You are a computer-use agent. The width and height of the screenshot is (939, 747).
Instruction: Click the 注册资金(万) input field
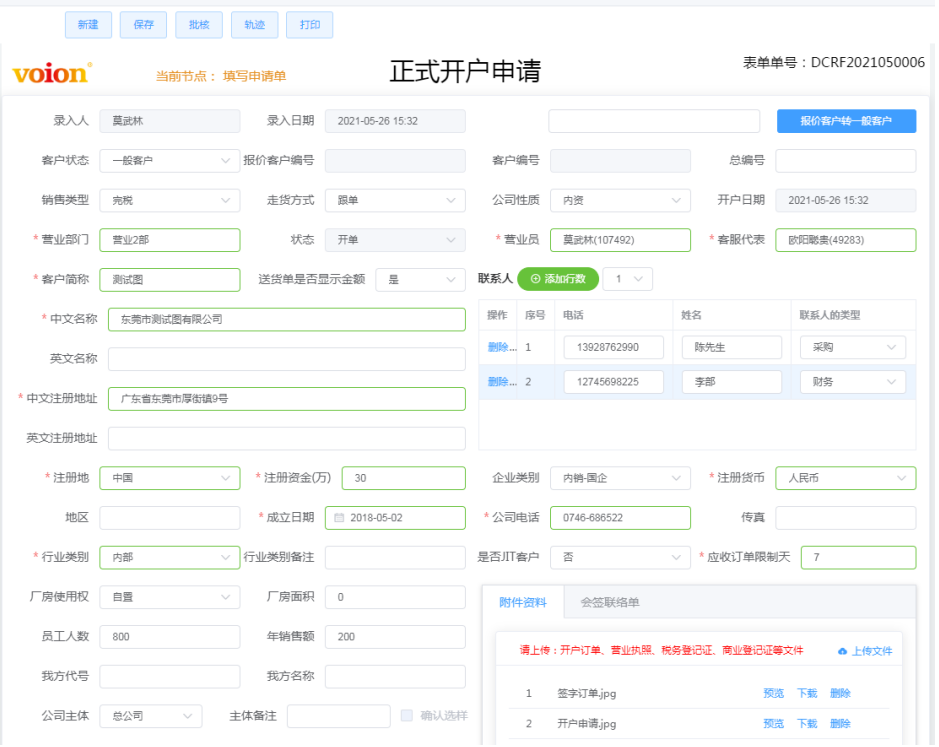[x=404, y=479]
